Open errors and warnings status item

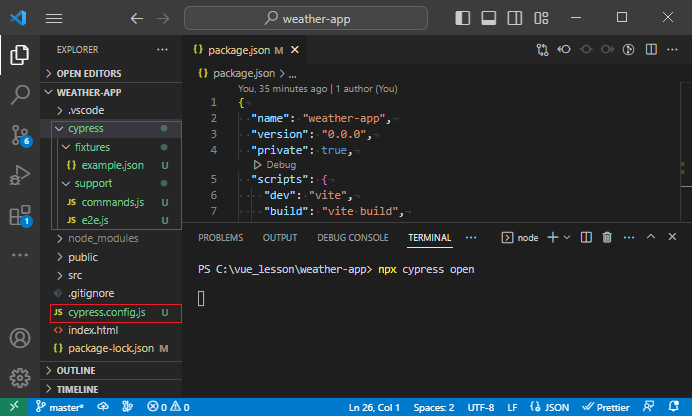[168, 407]
